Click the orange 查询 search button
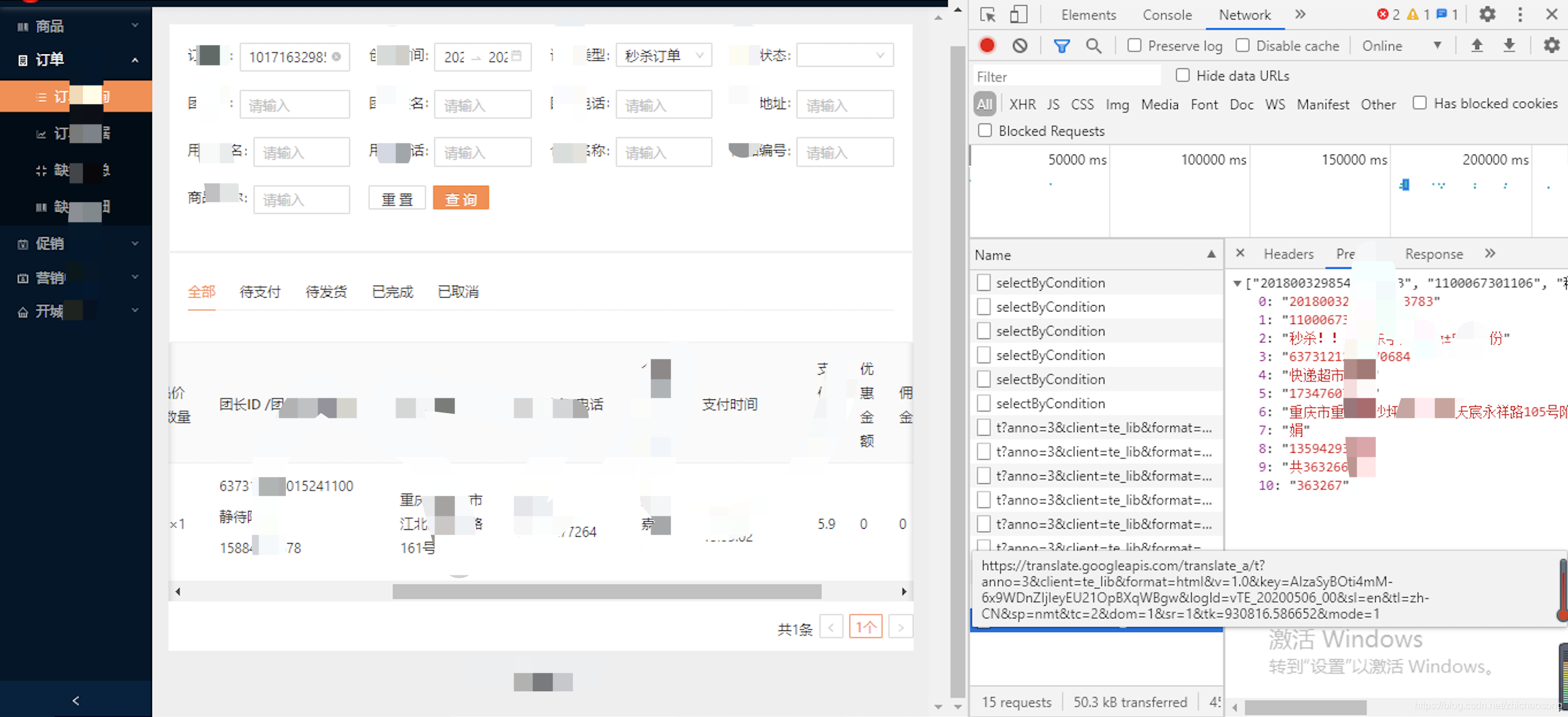This screenshot has height=717, width=1568. pos(460,199)
